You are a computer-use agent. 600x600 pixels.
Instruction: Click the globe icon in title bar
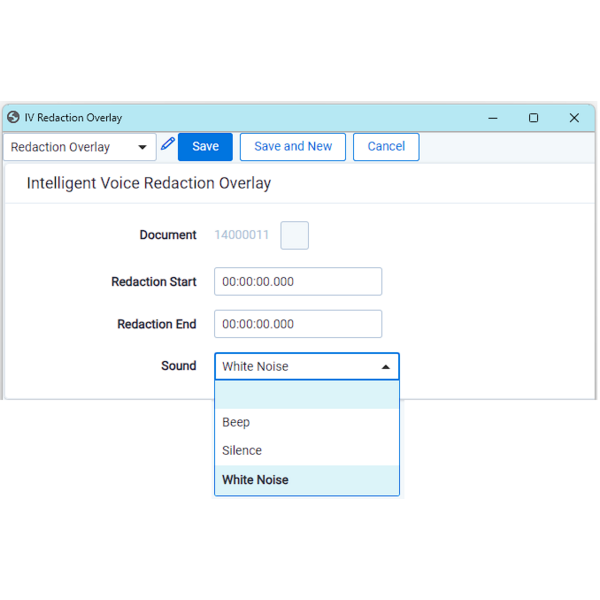[x=13, y=117]
